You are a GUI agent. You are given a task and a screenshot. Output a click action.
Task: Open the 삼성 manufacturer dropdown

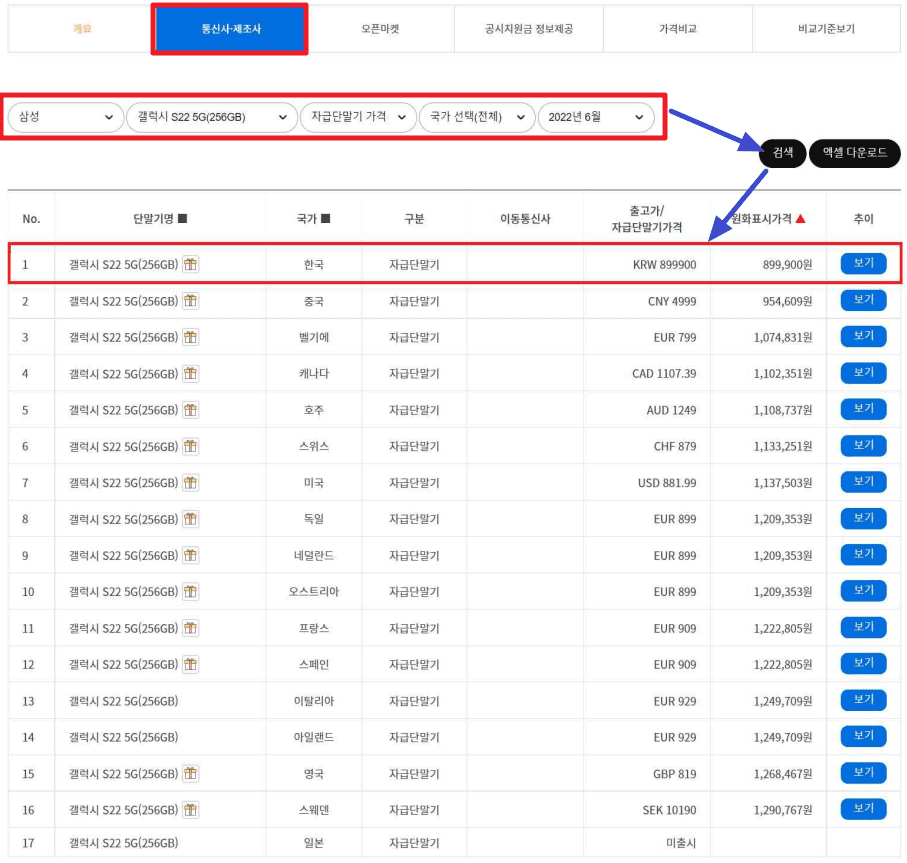tap(65, 117)
